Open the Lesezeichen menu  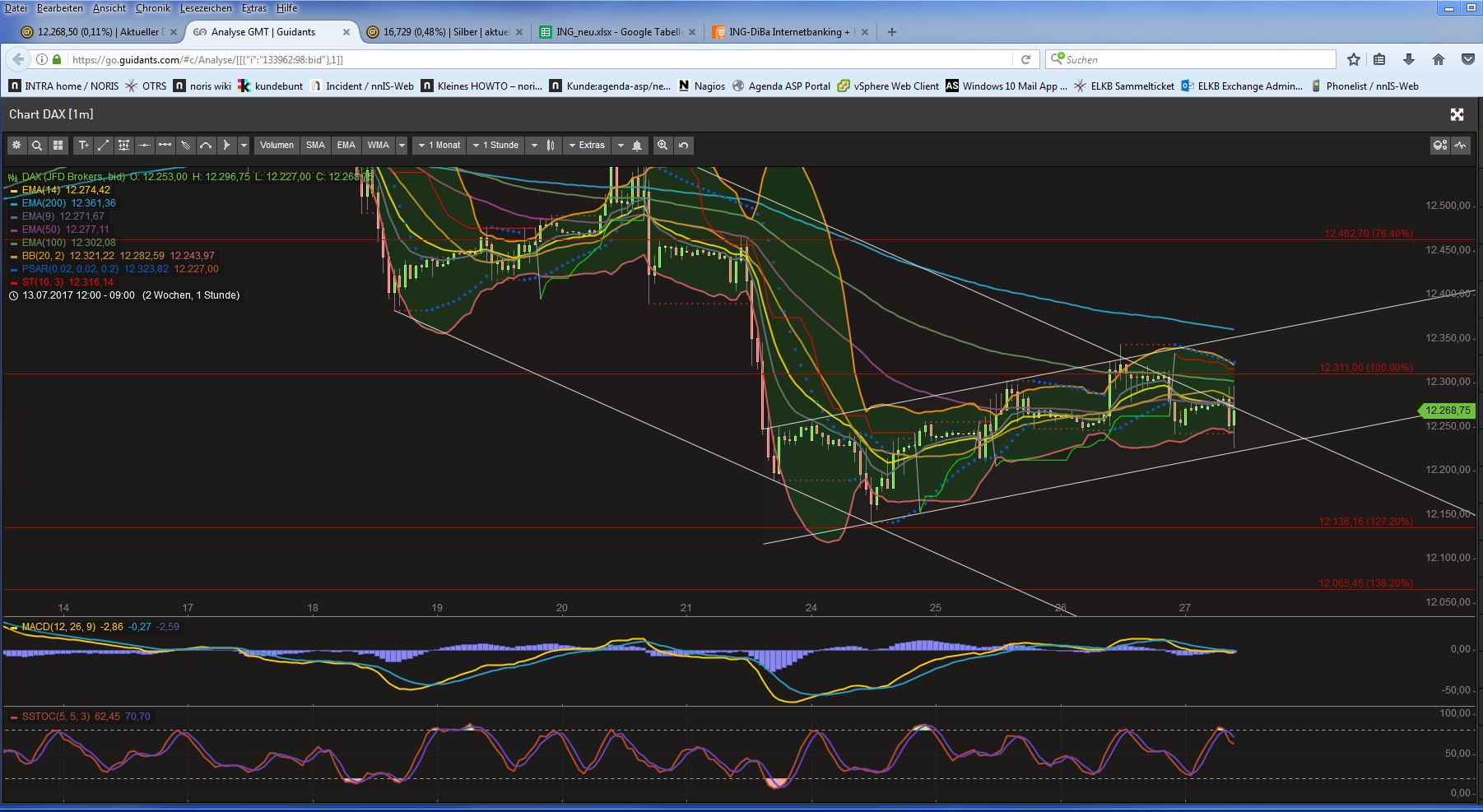point(206,8)
